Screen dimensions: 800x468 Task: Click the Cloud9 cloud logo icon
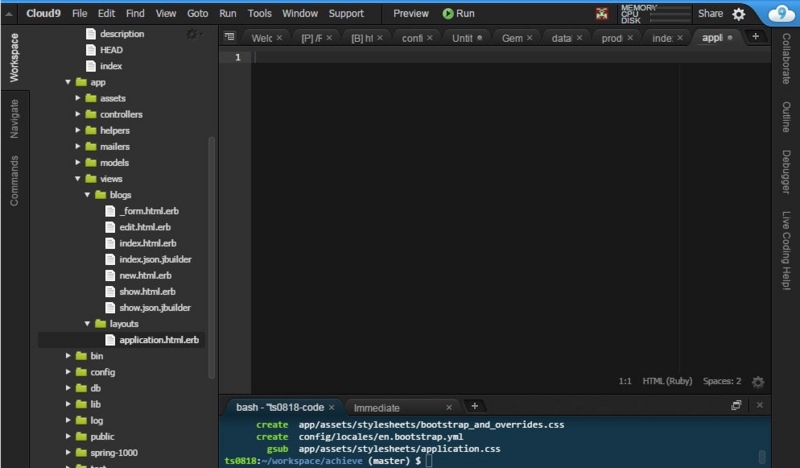(x=781, y=13)
